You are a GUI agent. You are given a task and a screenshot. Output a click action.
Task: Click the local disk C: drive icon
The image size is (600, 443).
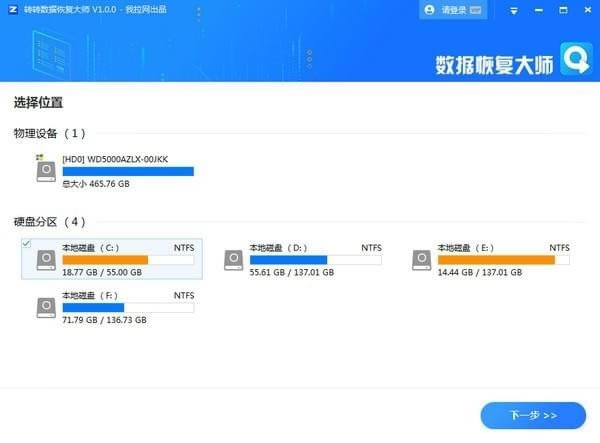(x=46, y=260)
